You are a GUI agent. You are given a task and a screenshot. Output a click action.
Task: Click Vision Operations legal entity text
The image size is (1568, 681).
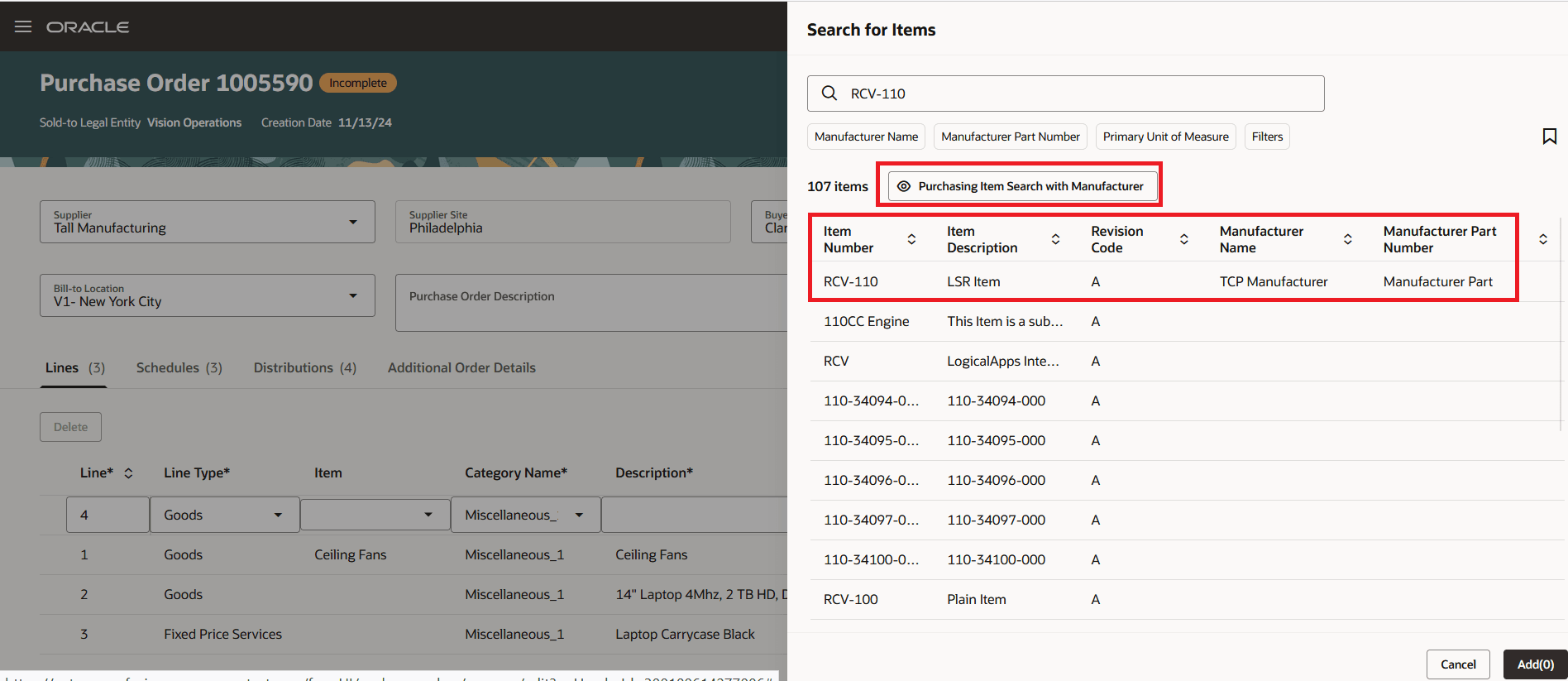pyautogui.click(x=194, y=122)
